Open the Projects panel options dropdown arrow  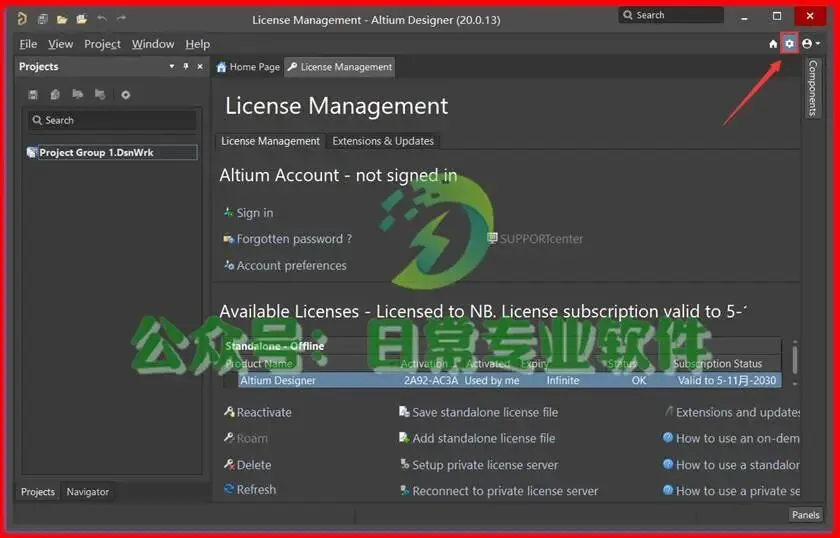pyautogui.click(x=171, y=66)
